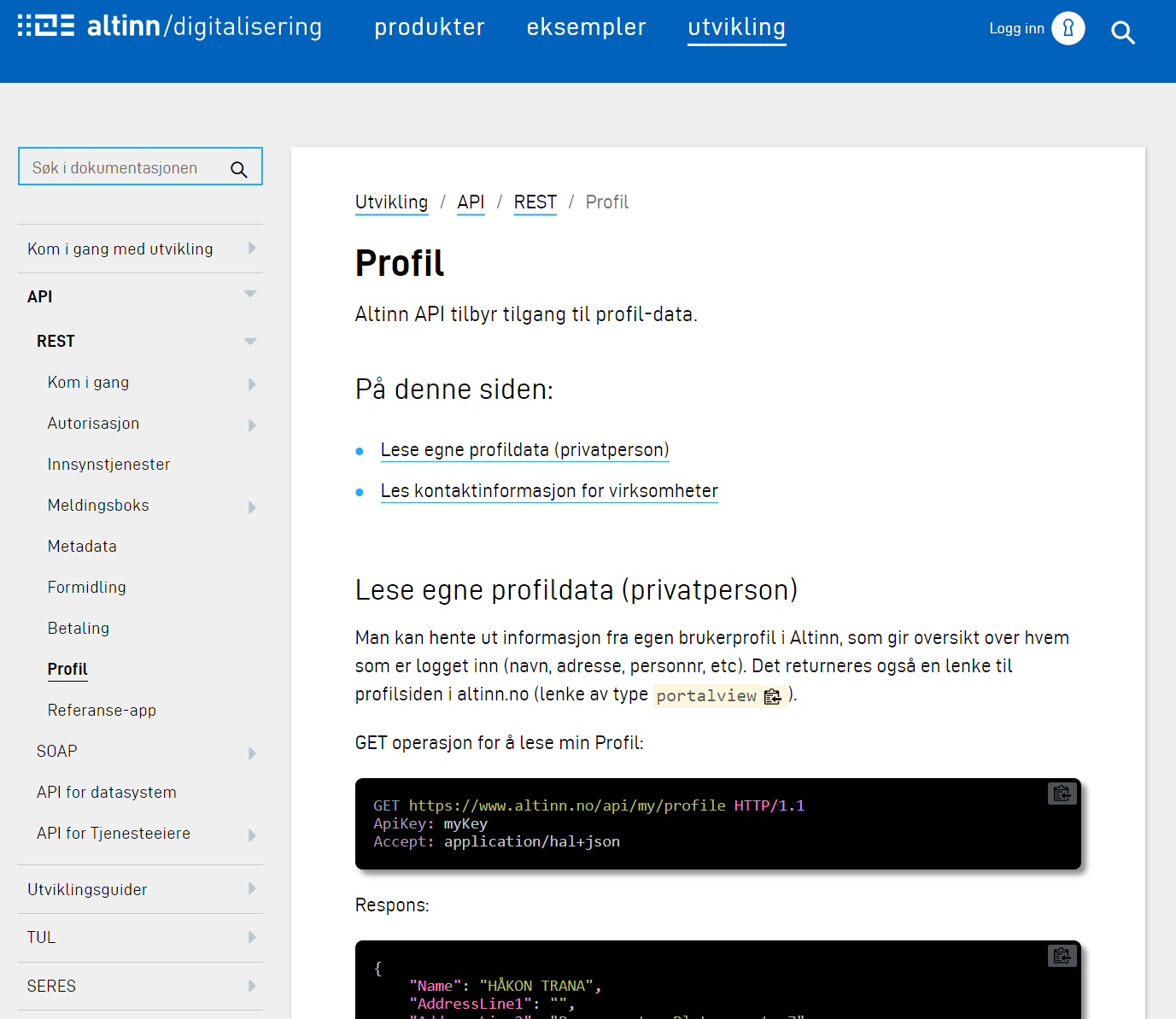Expand API for Tjenesteeiere submenu arrow
Screen dimensions: 1176x1019
coord(252,835)
